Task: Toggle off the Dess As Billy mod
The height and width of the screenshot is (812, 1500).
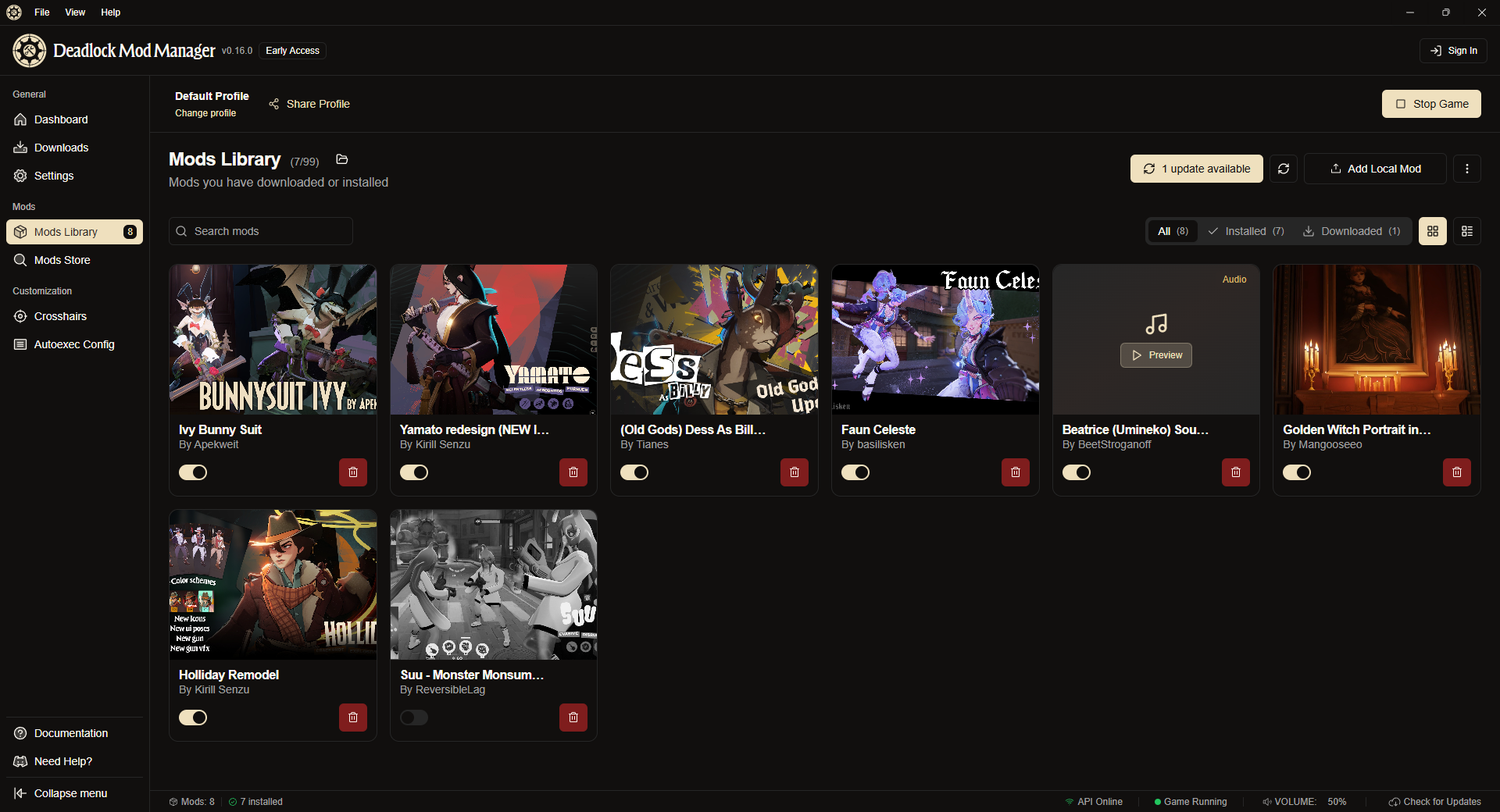Action: tap(634, 472)
